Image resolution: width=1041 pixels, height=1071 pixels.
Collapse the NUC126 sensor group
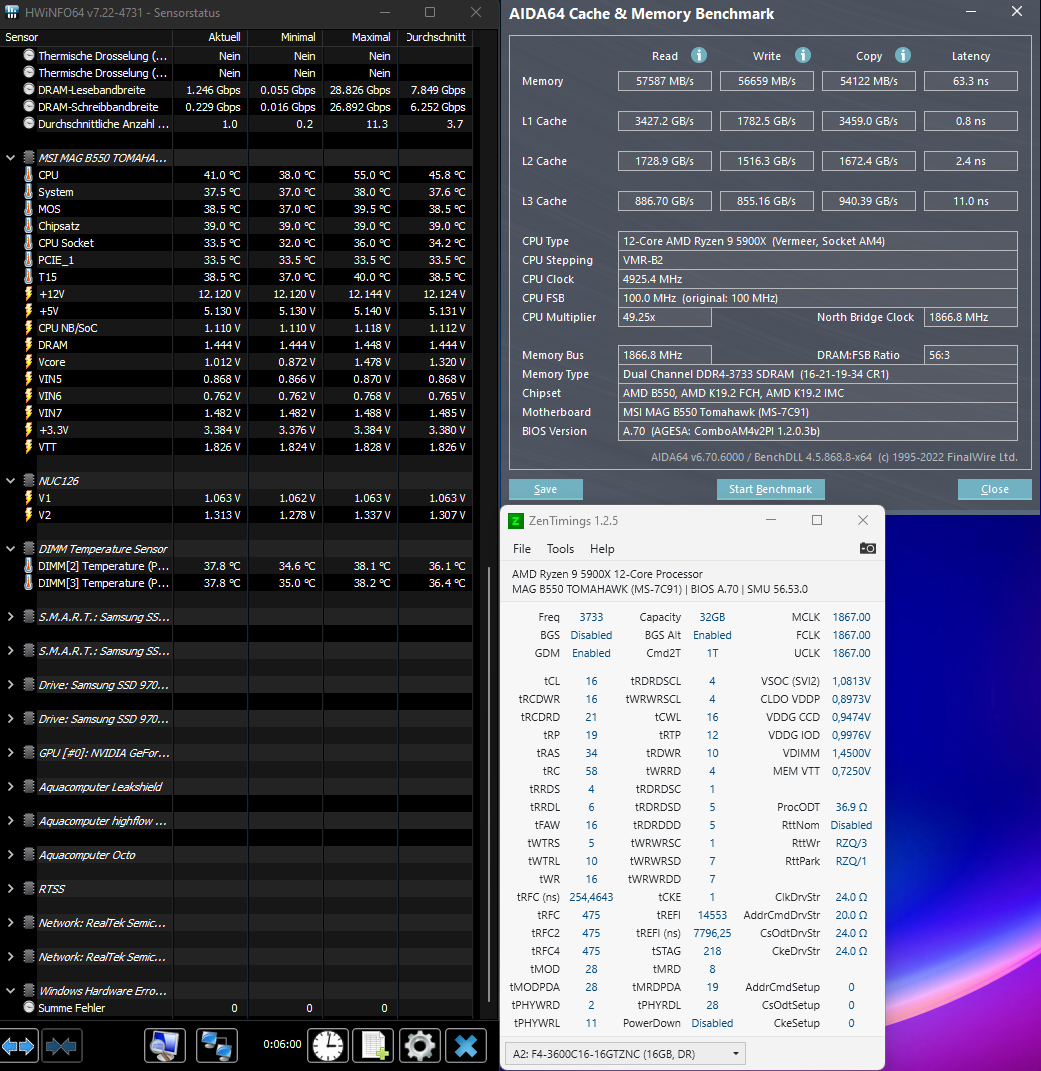[x=10, y=481]
